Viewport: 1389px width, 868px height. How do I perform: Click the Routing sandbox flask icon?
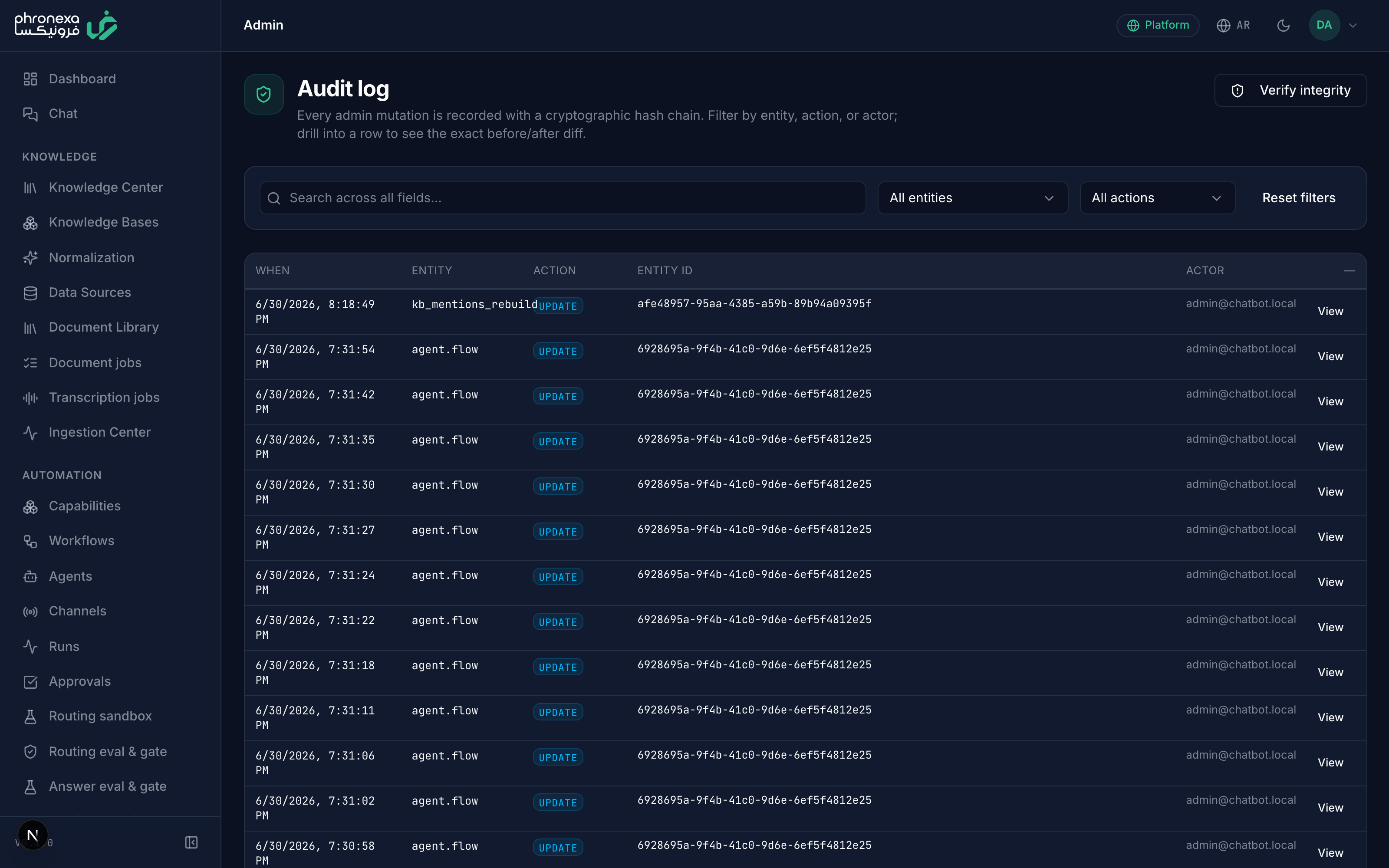[x=30, y=717]
